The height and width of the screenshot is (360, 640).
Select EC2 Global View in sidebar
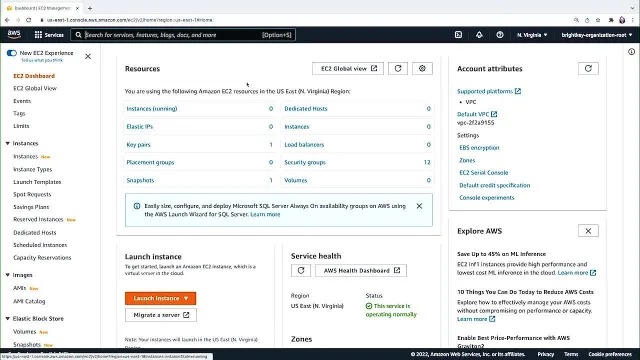pyautogui.click(x=35, y=88)
